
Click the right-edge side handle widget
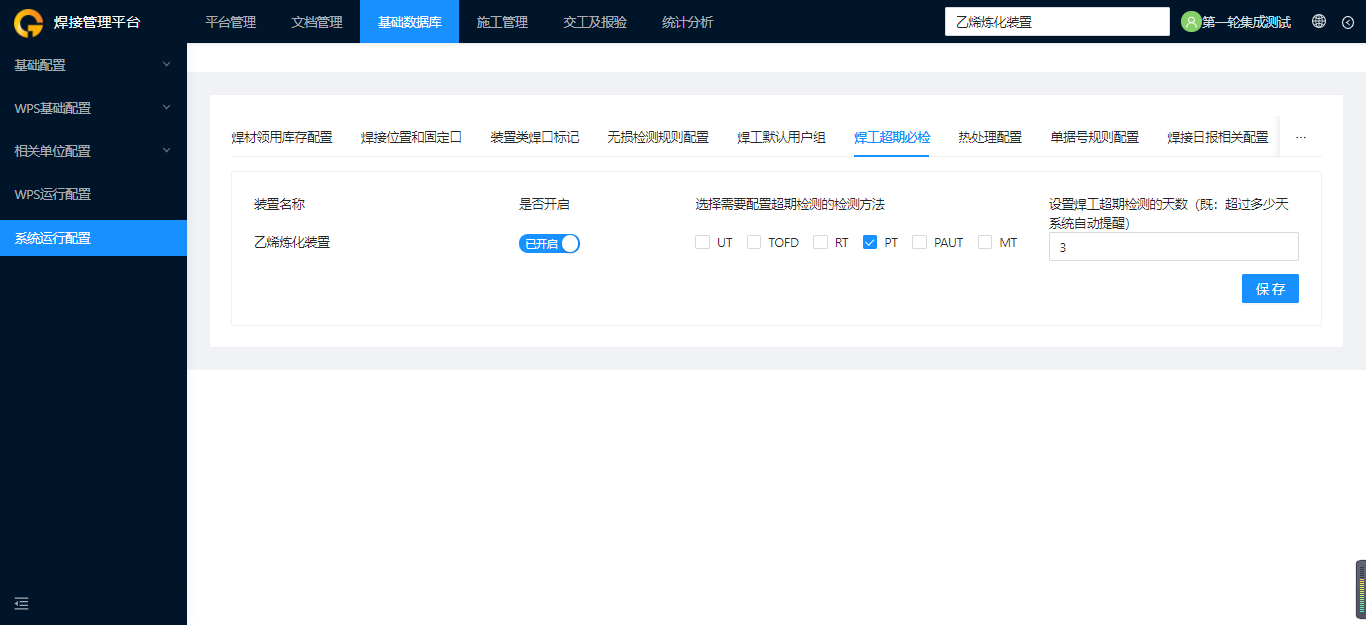tap(1360, 590)
